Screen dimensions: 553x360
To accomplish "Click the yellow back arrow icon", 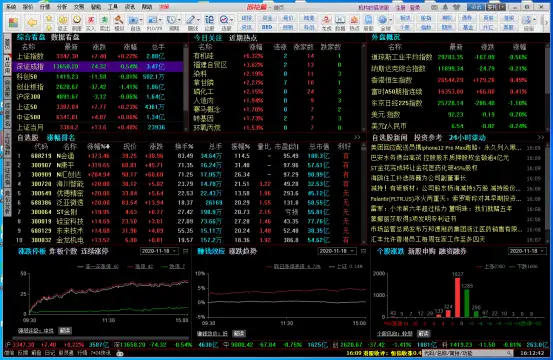I will point(32,23).
